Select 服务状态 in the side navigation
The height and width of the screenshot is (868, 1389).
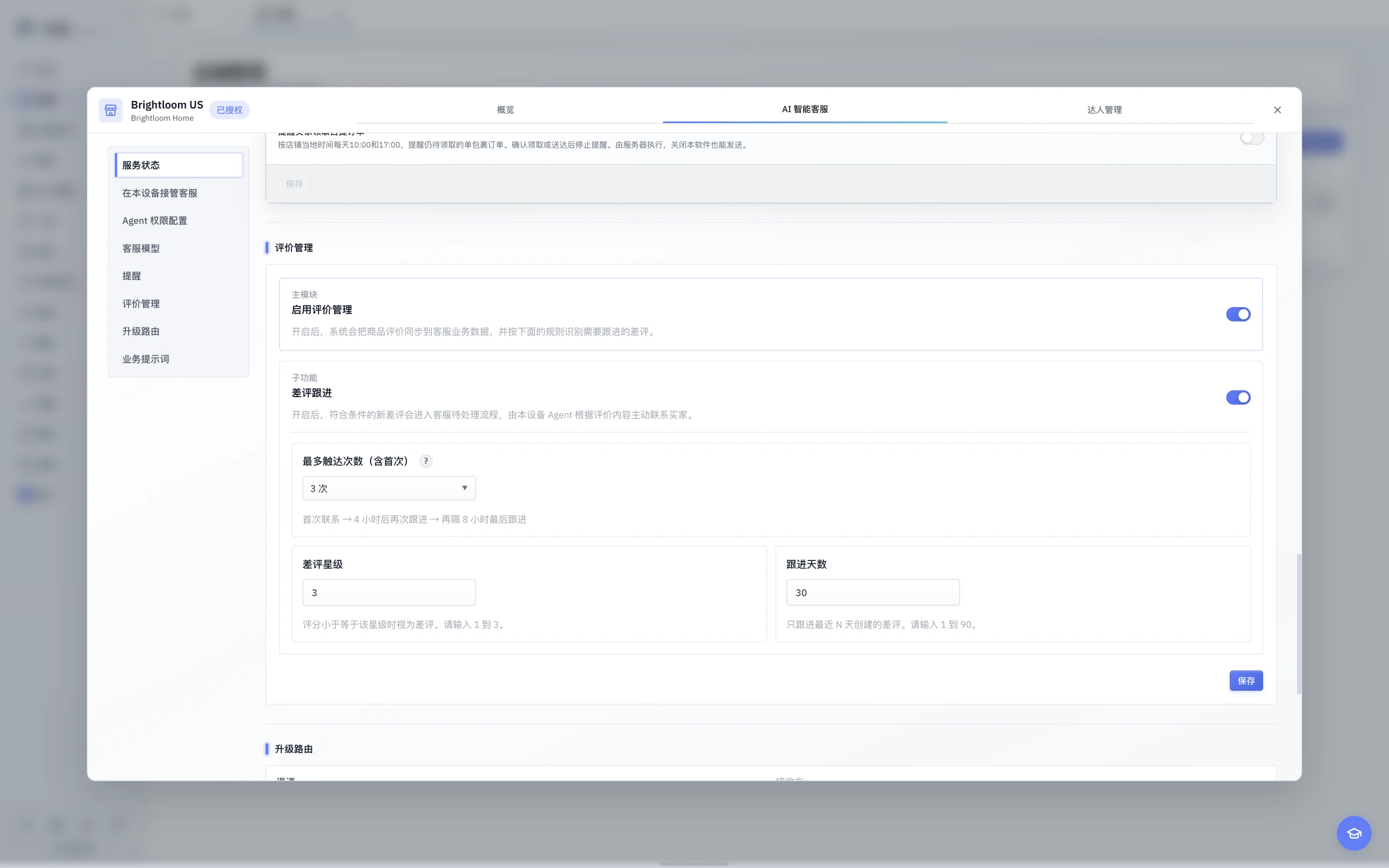179,165
